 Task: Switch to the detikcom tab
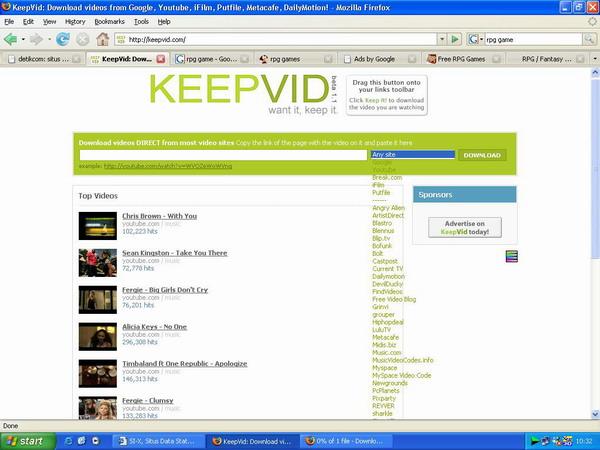point(43,59)
